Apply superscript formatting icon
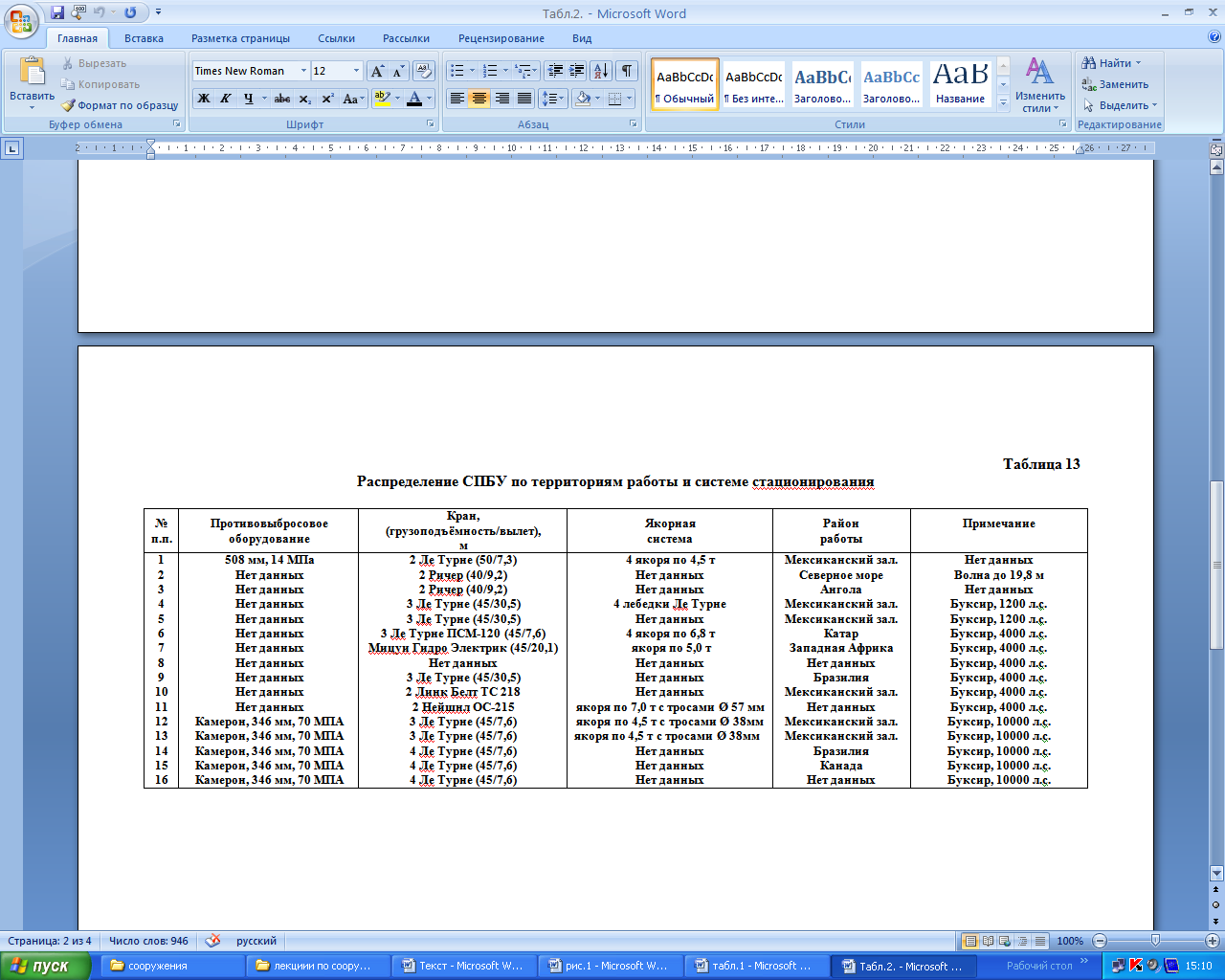1225x980 pixels. 327,99
